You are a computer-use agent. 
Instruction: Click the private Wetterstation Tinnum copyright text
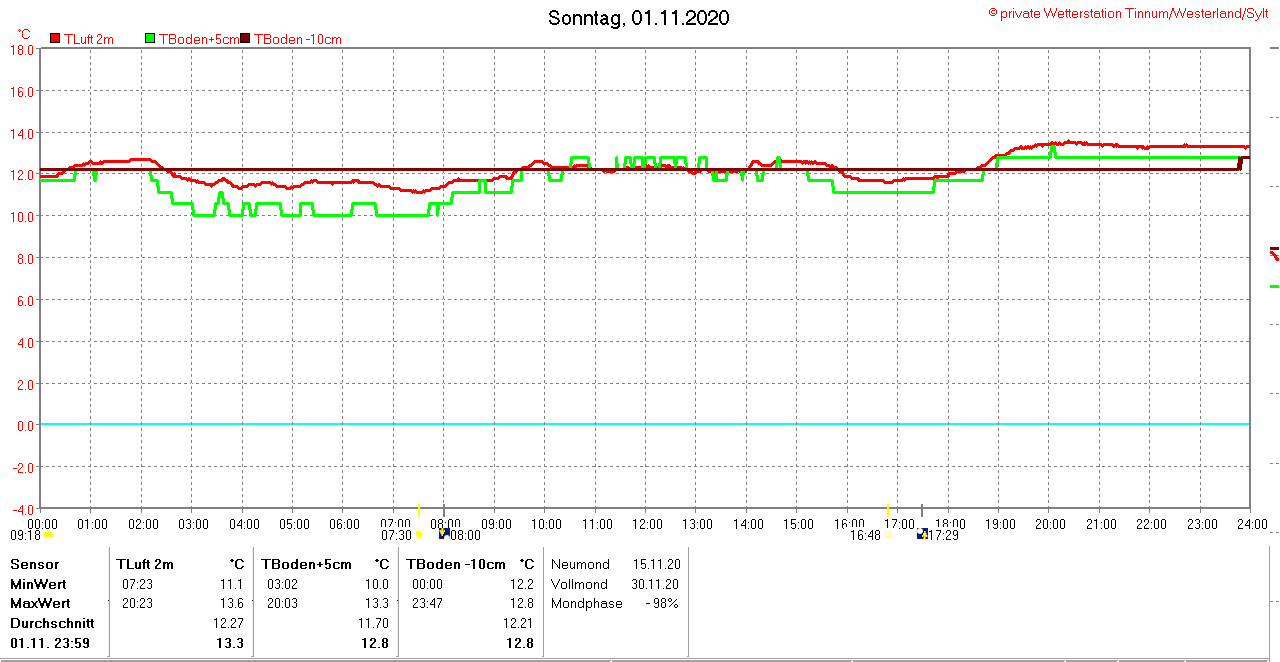pyautogui.click(x=1128, y=13)
